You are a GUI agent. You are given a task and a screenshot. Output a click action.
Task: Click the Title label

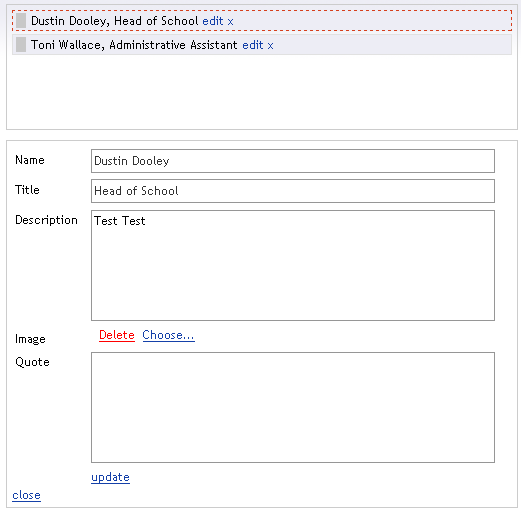point(27,190)
